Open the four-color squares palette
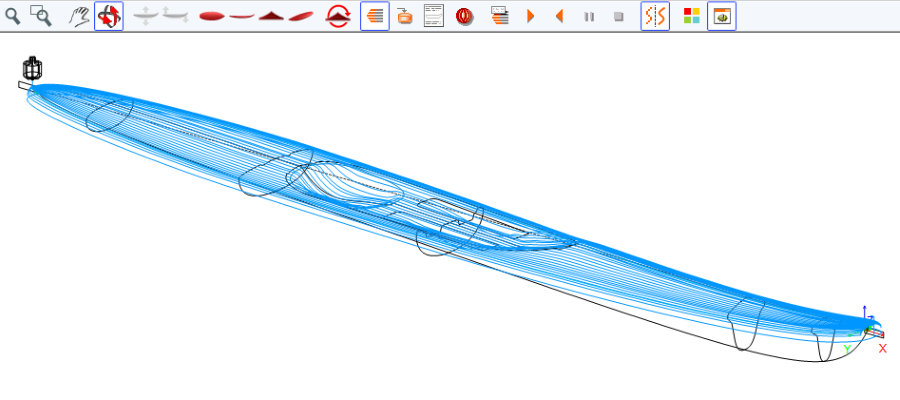 (x=692, y=16)
